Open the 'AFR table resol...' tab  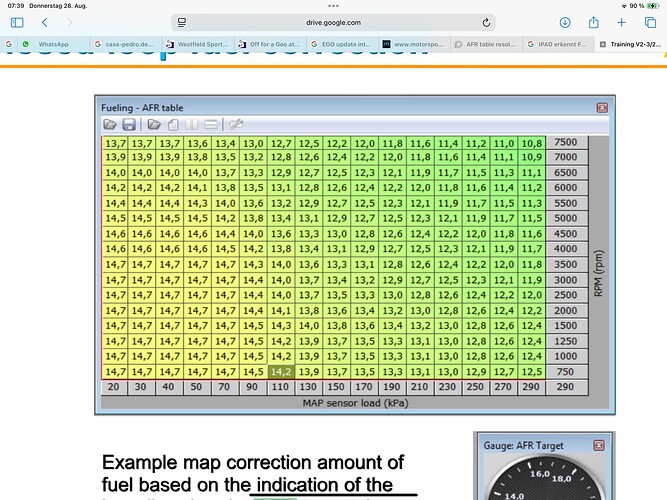point(486,44)
